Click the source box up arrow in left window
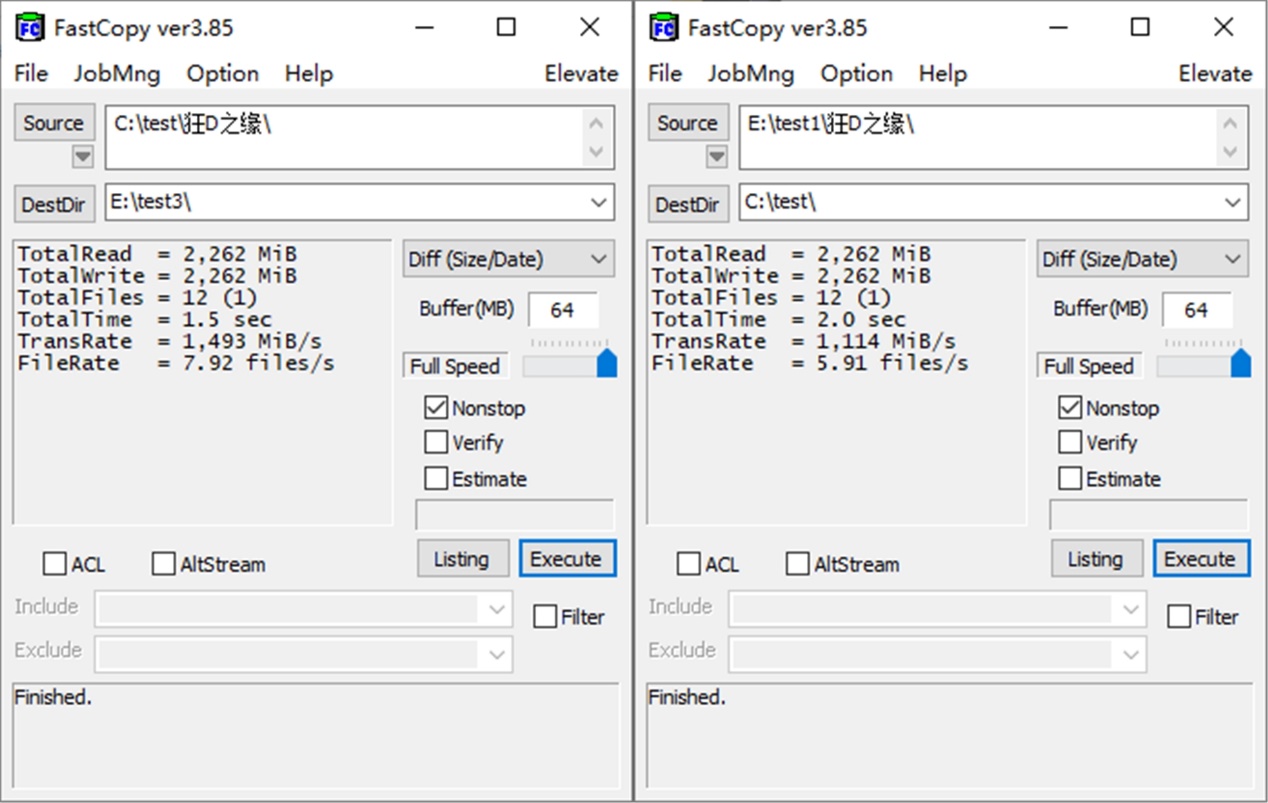Viewport: 1268px width, 803px height. pyautogui.click(x=597, y=124)
